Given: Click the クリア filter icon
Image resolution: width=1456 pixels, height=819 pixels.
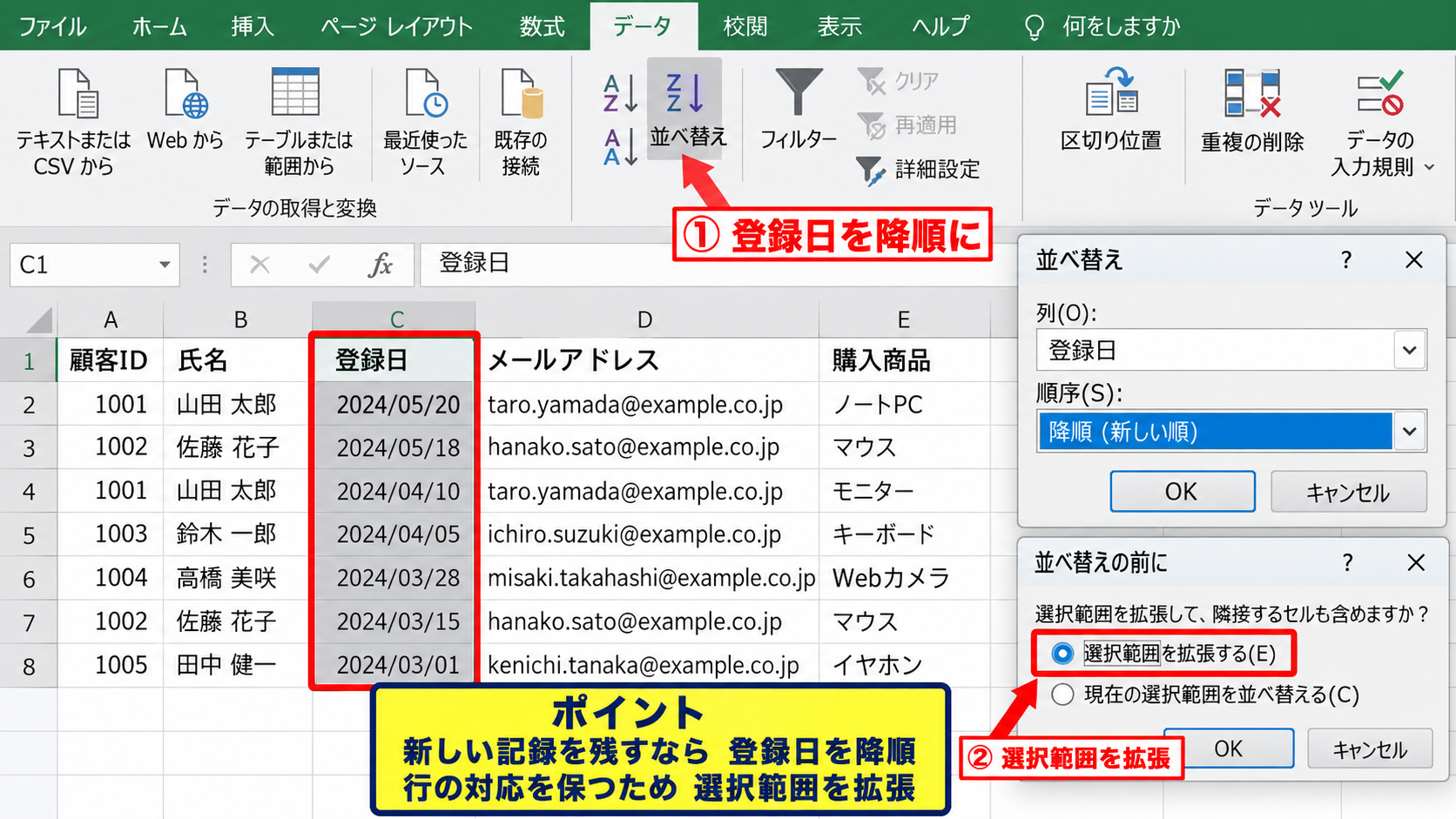Looking at the screenshot, I should pos(871,81).
